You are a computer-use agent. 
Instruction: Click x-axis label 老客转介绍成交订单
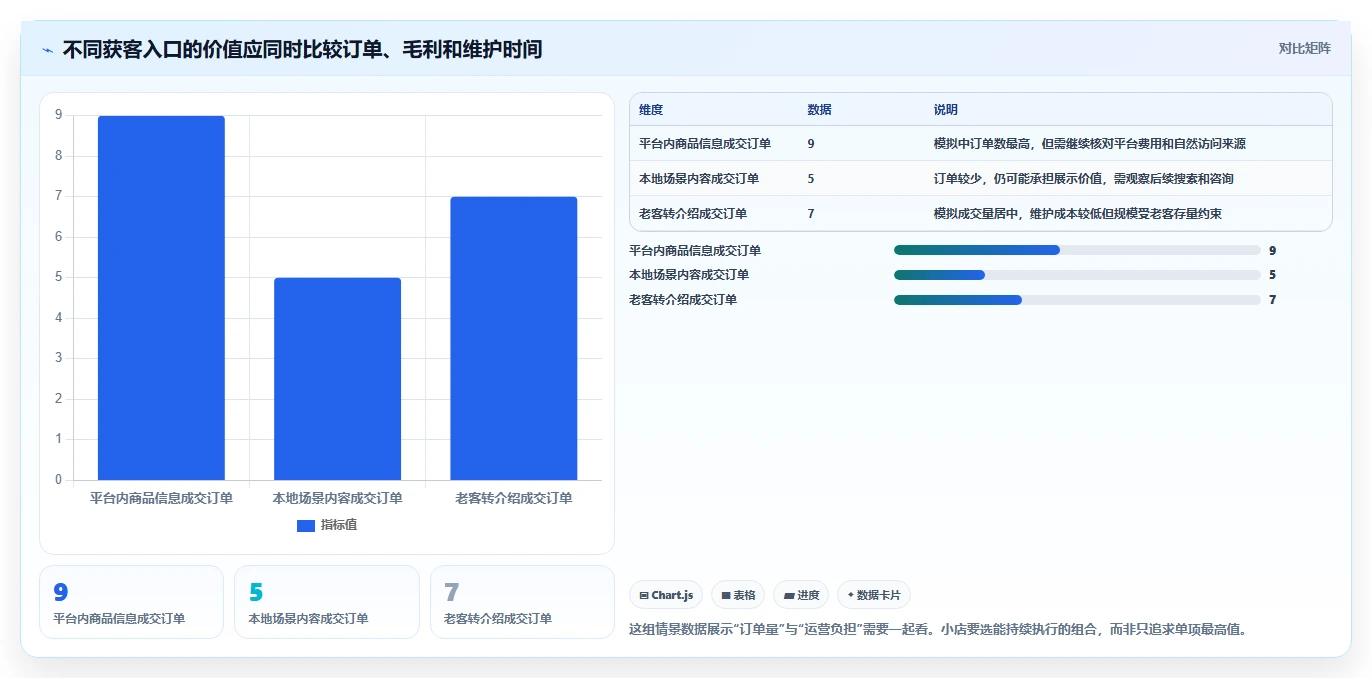514,497
